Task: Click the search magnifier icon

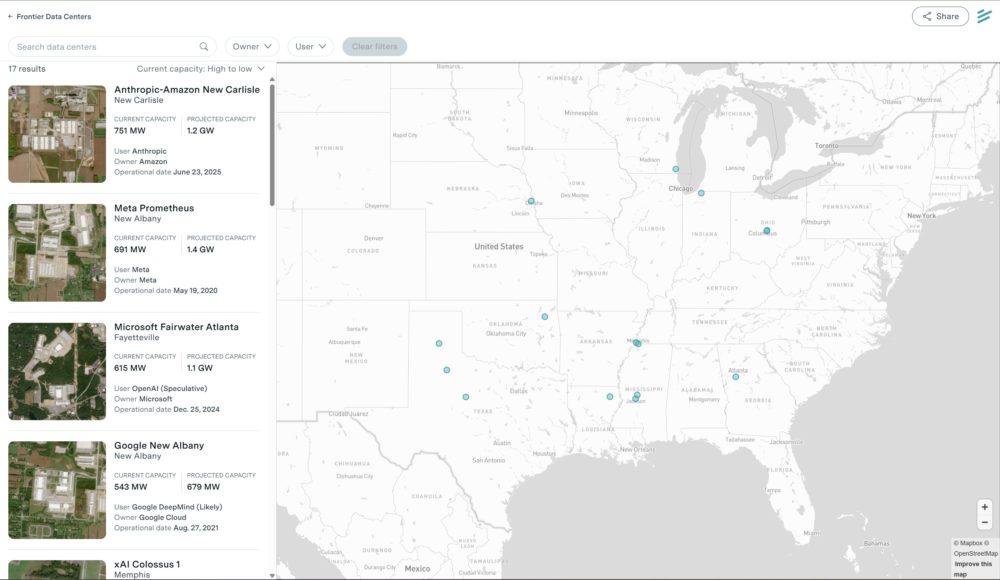Action: tap(204, 46)
